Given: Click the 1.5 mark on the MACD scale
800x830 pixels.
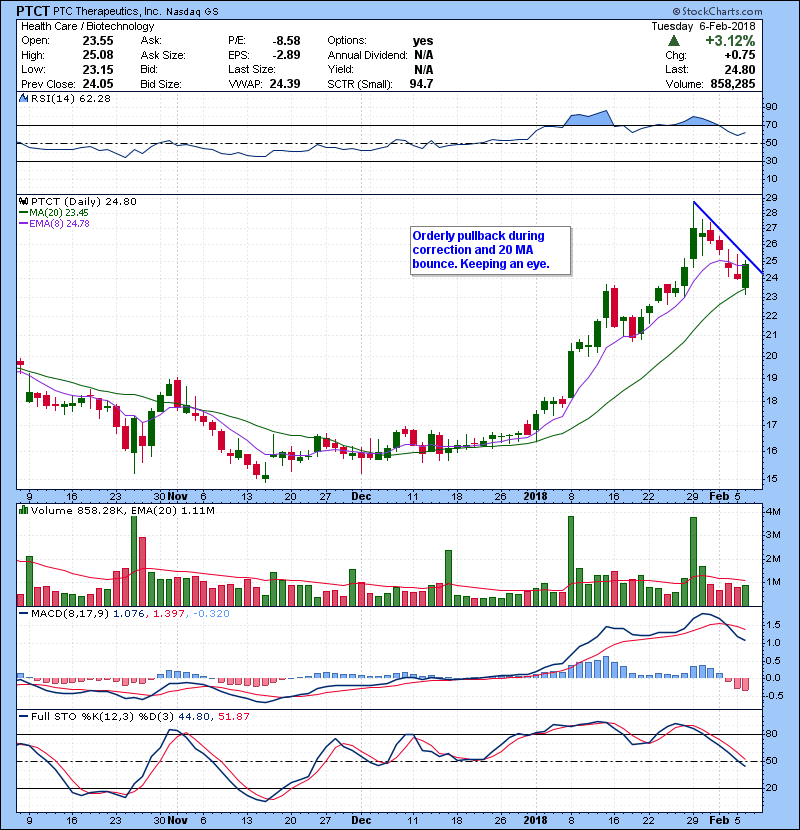Looking at the screenshot, I should pyautogui.click(x=774, y=625).
